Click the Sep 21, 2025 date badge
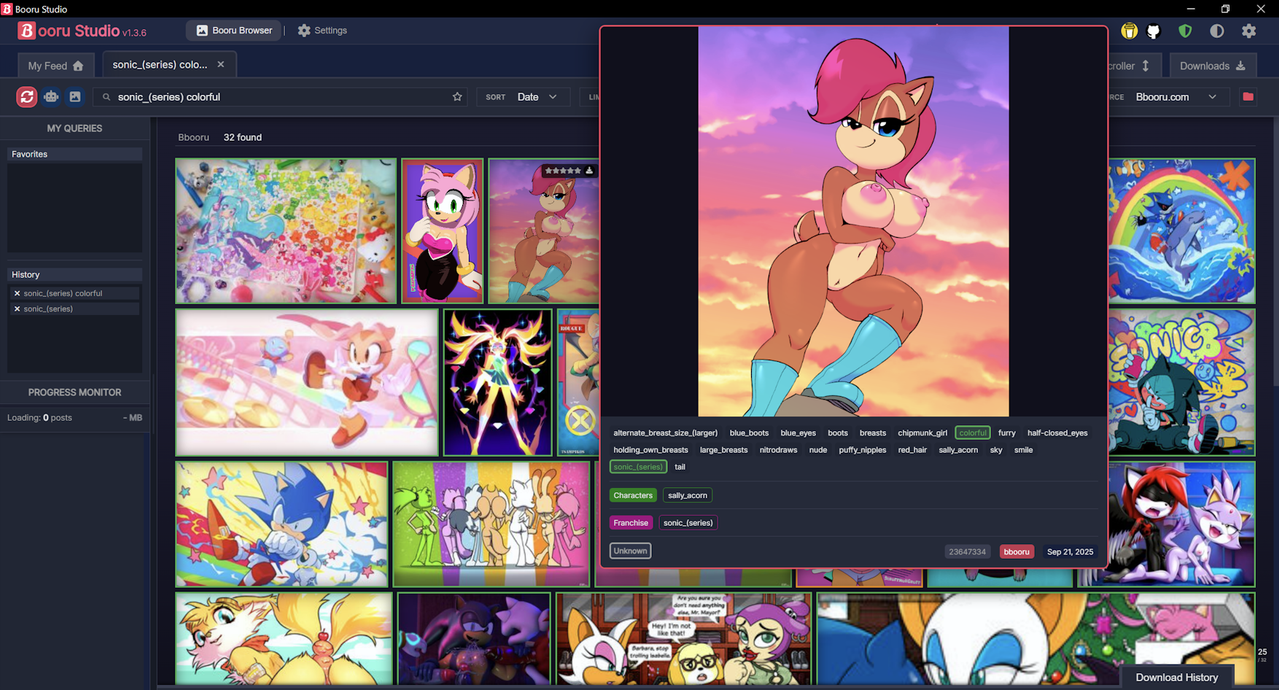This screenshot has height=690, width=1279. (x=1070, y=552)
